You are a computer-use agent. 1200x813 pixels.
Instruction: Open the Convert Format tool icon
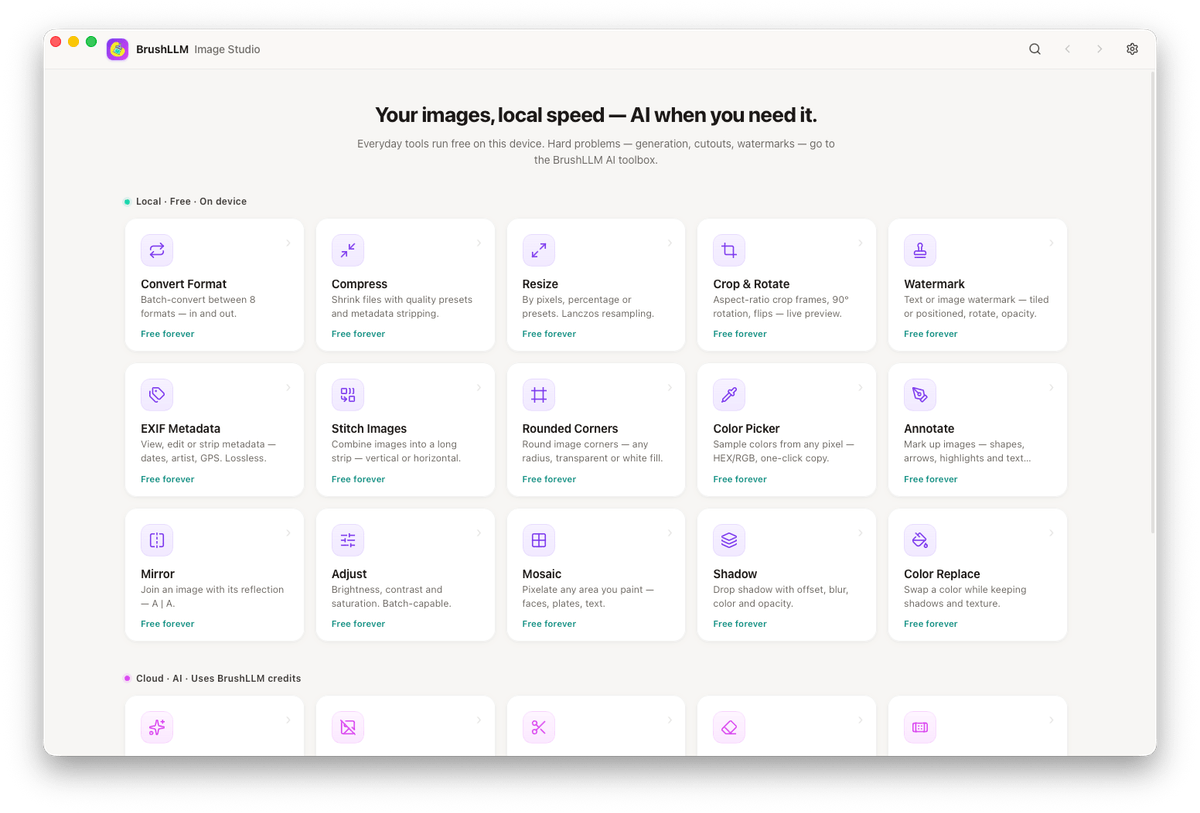(x=157, y=250)
